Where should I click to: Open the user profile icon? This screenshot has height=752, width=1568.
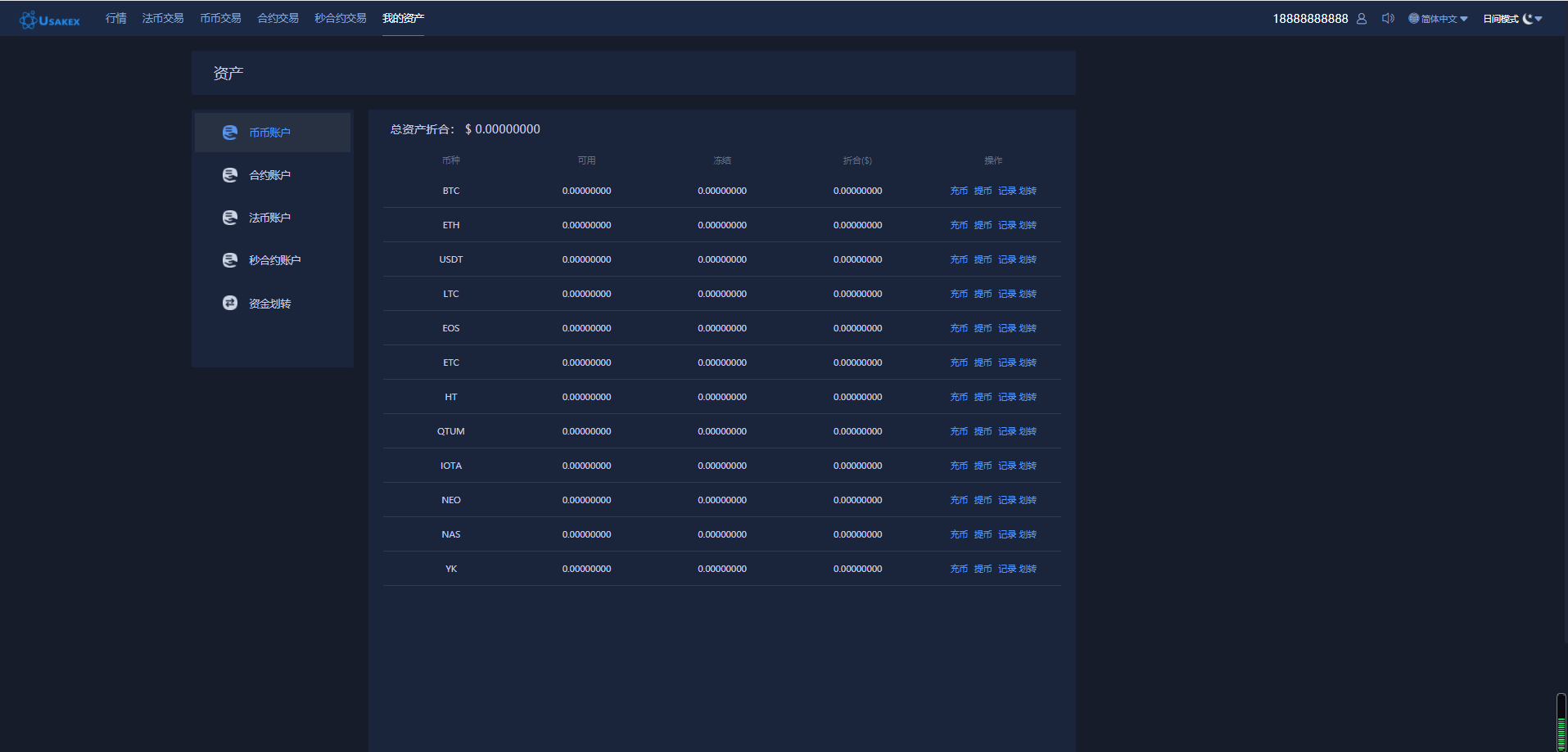1362,19
